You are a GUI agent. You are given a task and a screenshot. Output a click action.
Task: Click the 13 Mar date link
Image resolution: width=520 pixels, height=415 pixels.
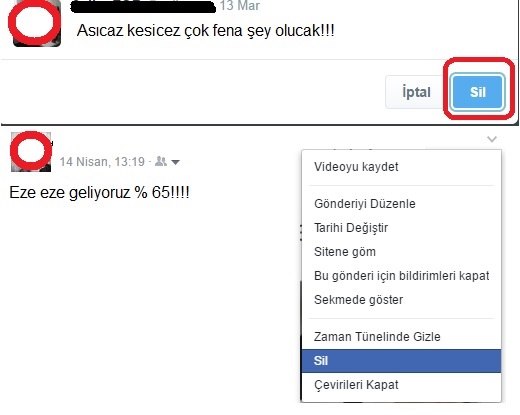point(240,6)
